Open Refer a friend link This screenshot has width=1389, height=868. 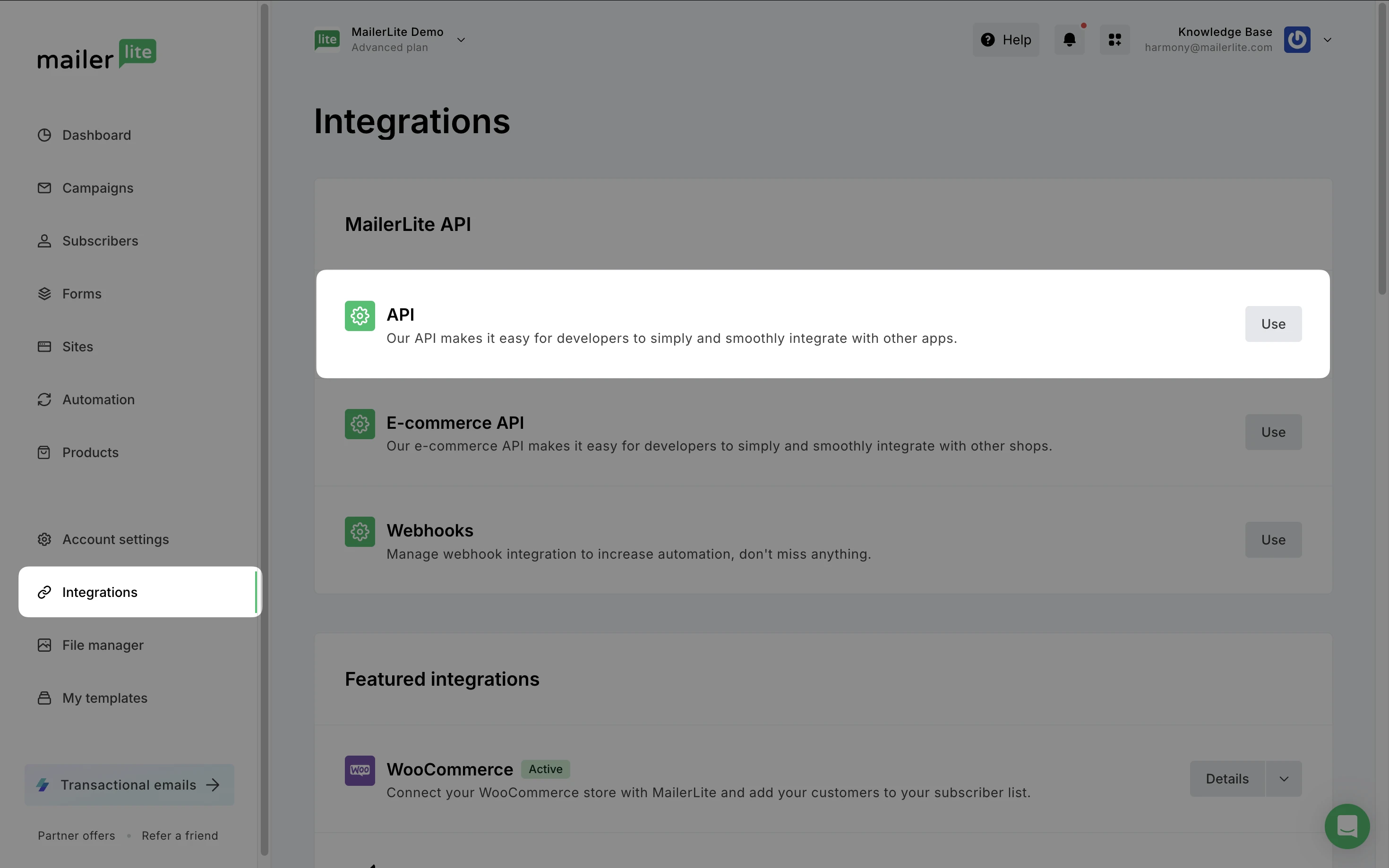(180, 835)
